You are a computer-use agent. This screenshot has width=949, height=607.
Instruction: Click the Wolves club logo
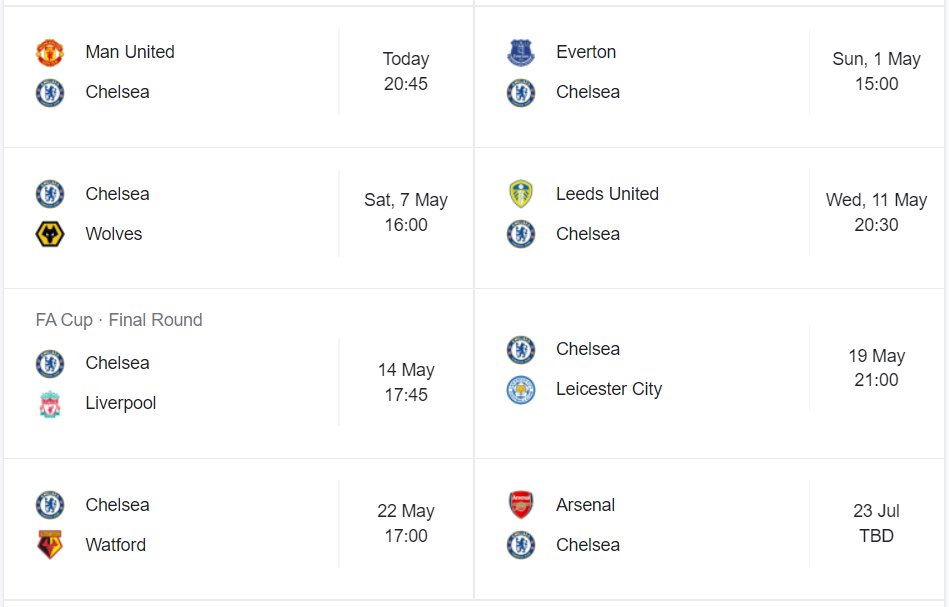pyautogui.click(x=50, y=235)
